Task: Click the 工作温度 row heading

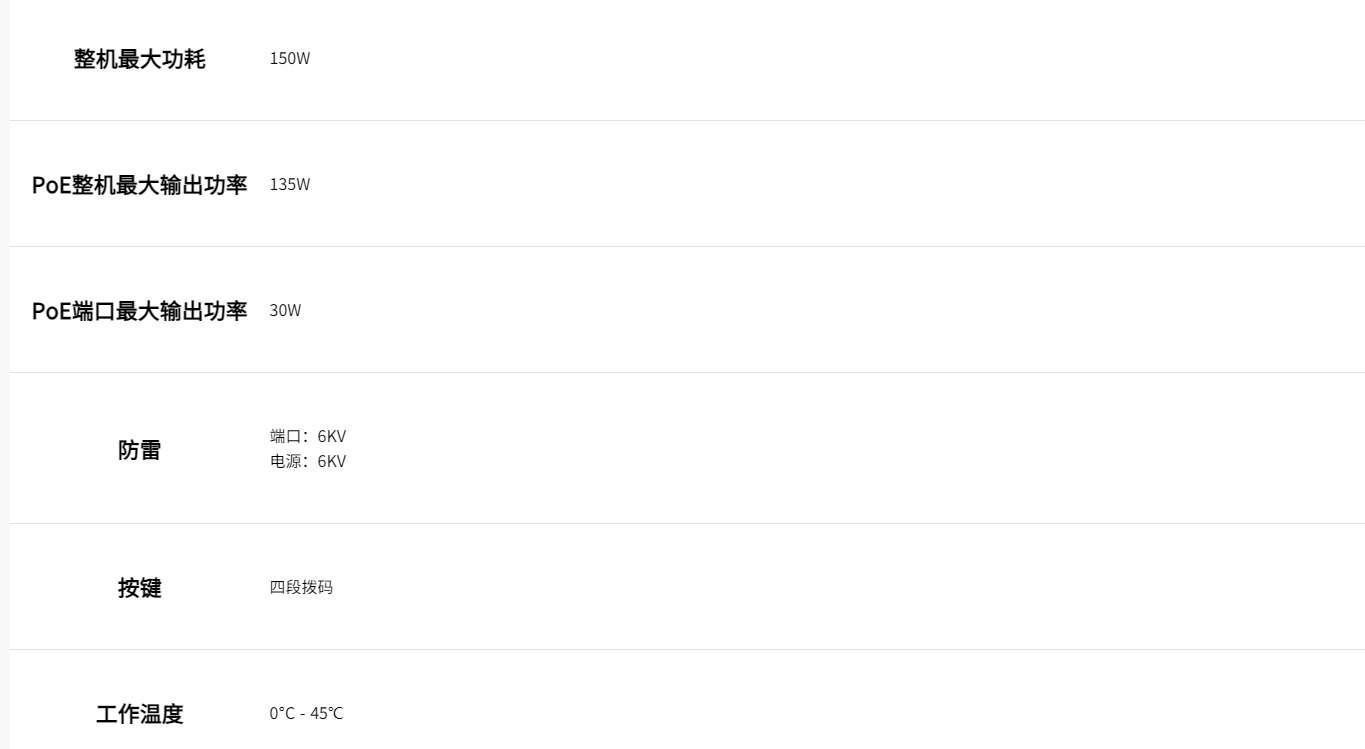Action: click(x=139, y=714)
